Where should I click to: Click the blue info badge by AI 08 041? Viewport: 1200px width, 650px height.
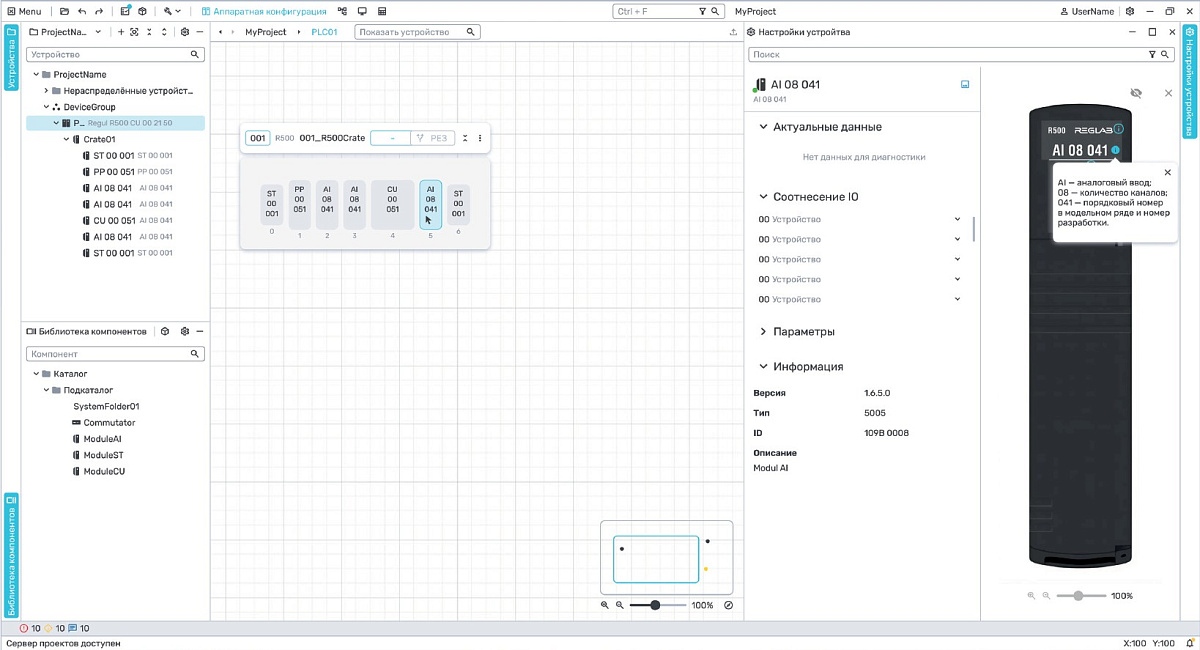coord(1116,150)
